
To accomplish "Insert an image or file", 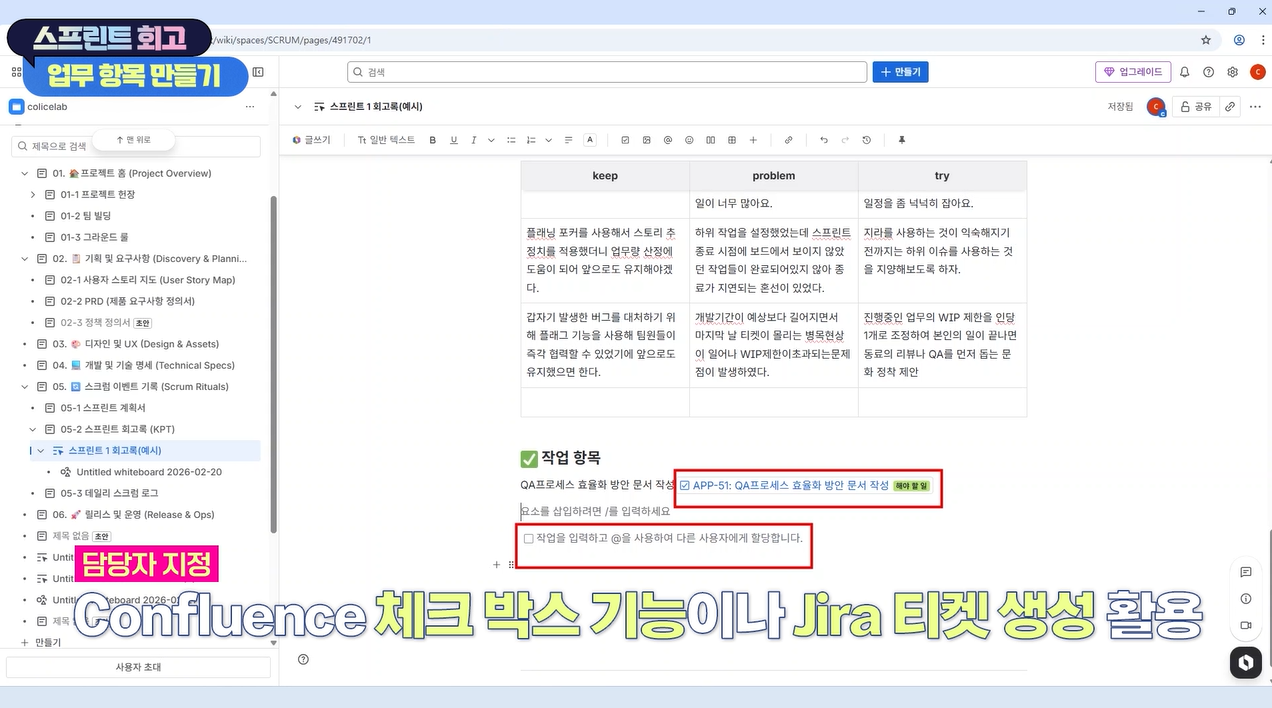I will 647,140.
